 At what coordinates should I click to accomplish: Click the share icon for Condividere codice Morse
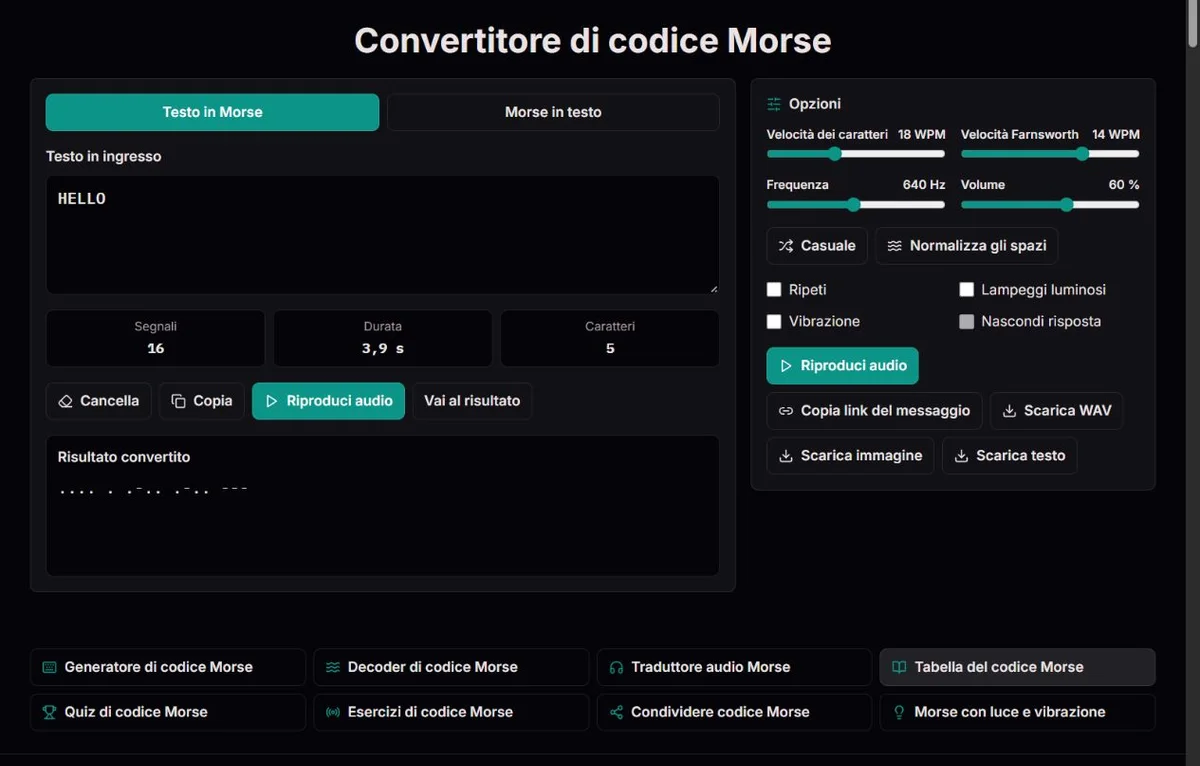point(616,712)
